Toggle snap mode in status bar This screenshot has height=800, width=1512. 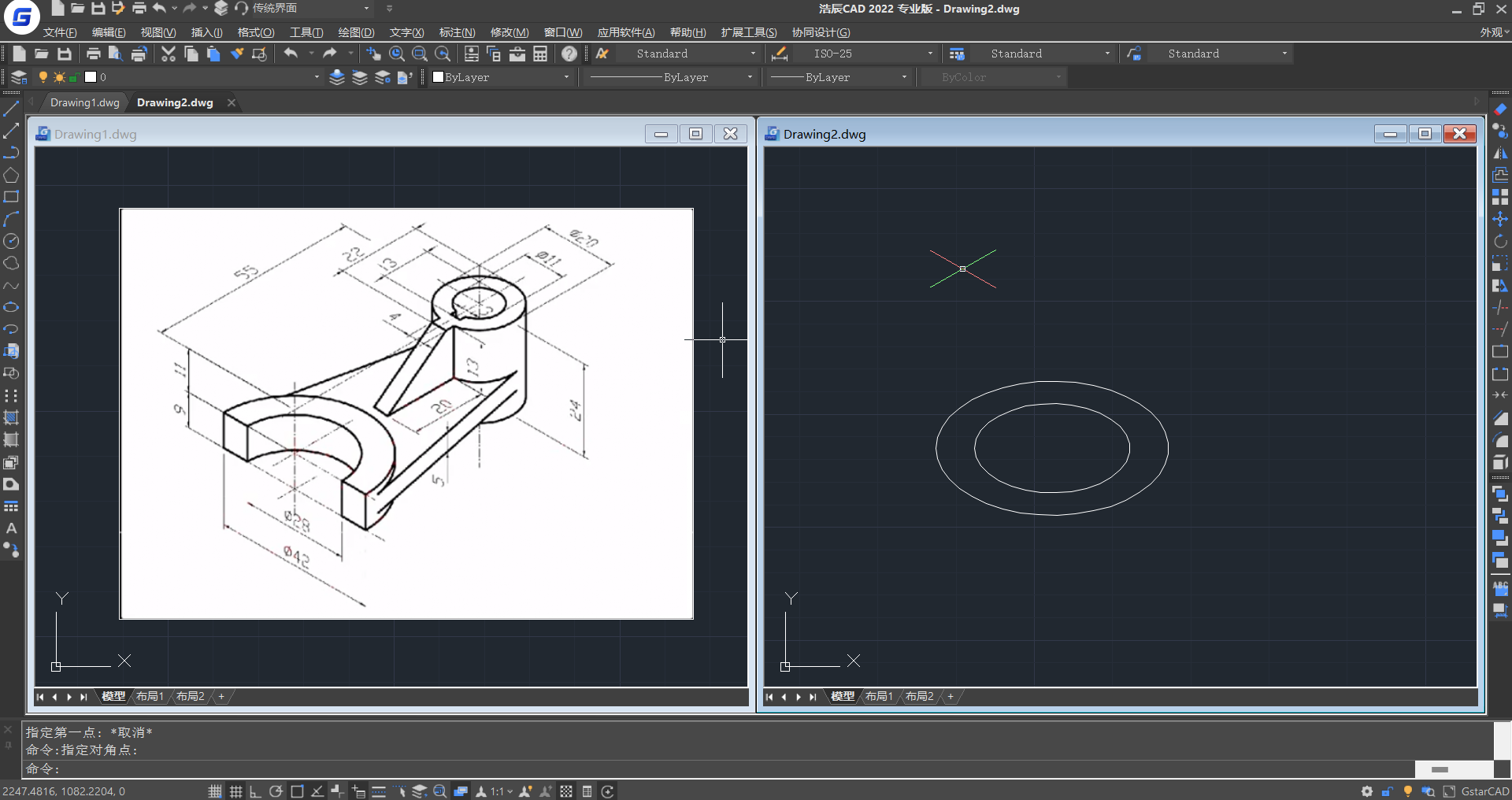[x=215, y=791]
